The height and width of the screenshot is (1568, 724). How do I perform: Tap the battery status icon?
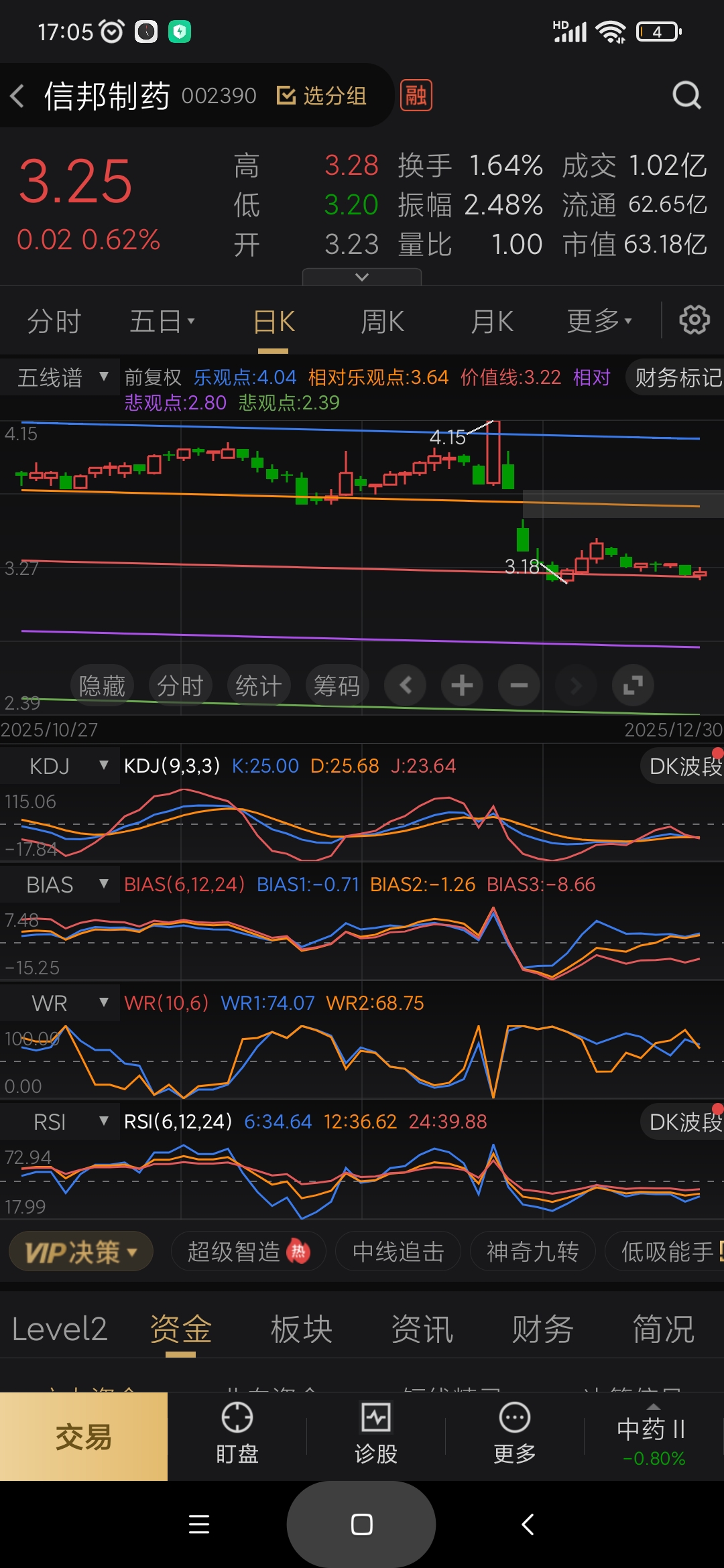coord(659,31)
